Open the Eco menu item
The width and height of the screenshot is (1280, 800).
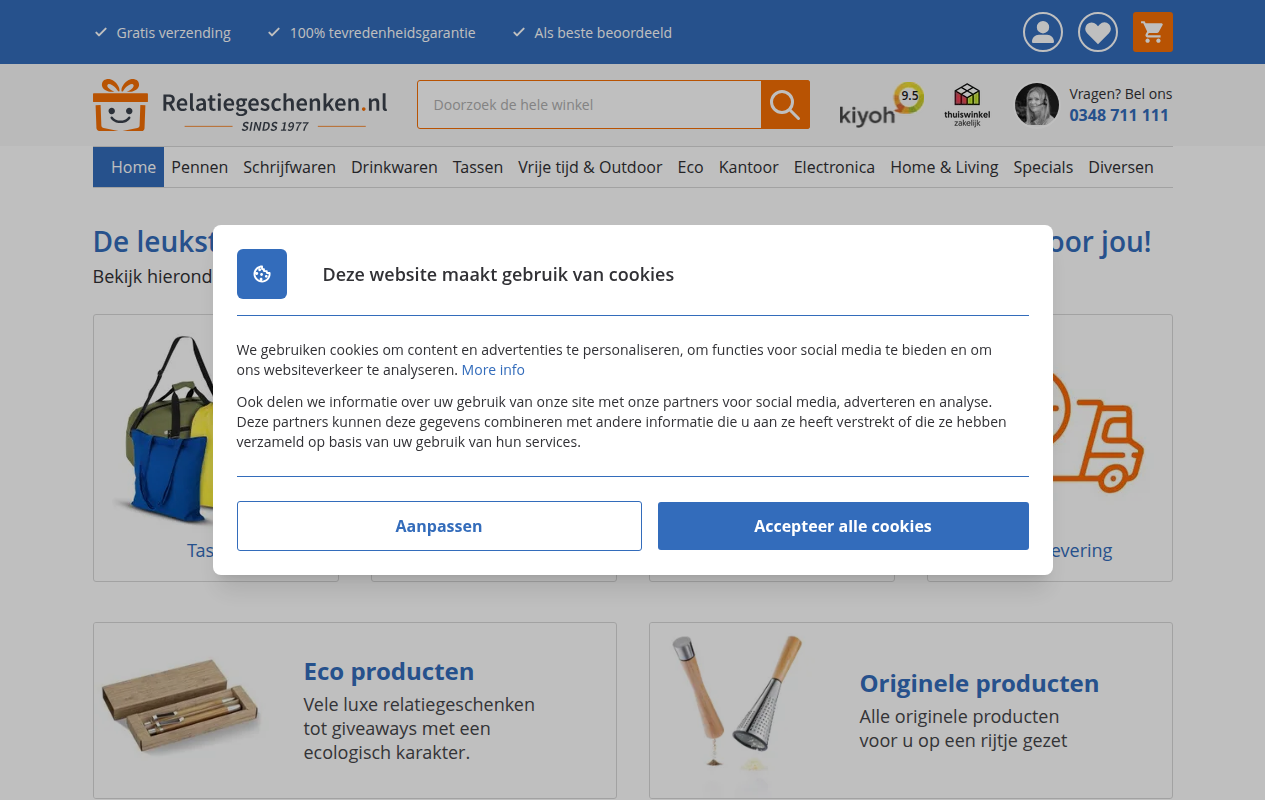pyautogui.click(x=690, y=167)
